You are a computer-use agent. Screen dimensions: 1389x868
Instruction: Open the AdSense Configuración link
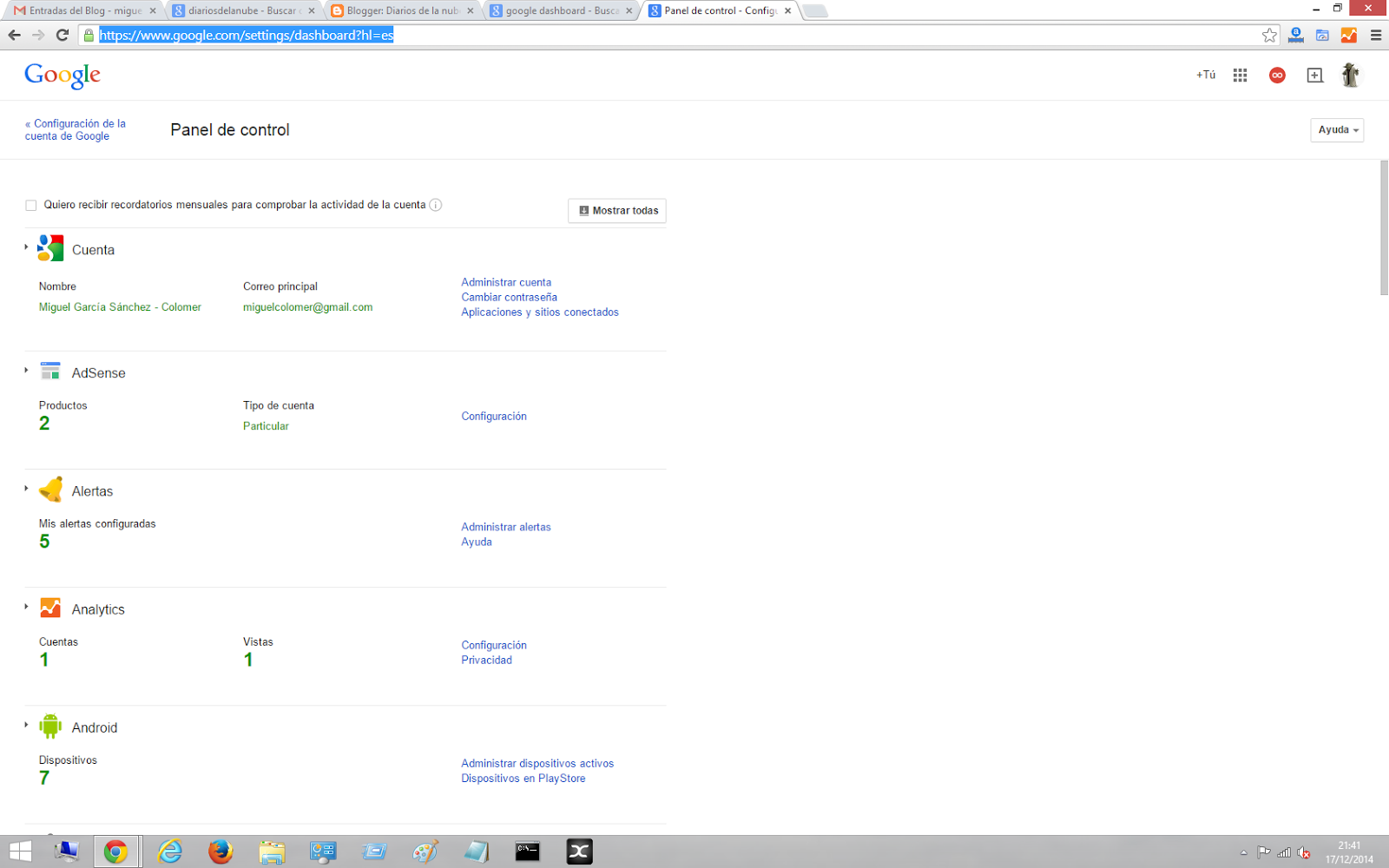pyautogui.click(x=494, y=416)
